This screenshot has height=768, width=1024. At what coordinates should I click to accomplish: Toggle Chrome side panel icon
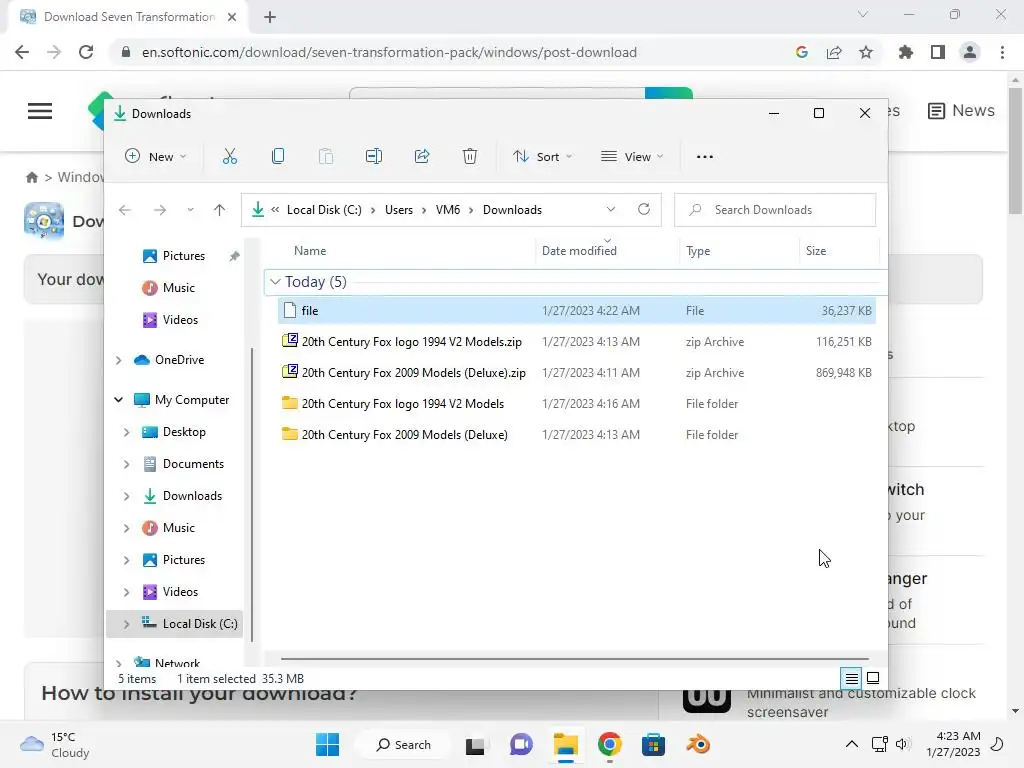[x=938, y=52]
